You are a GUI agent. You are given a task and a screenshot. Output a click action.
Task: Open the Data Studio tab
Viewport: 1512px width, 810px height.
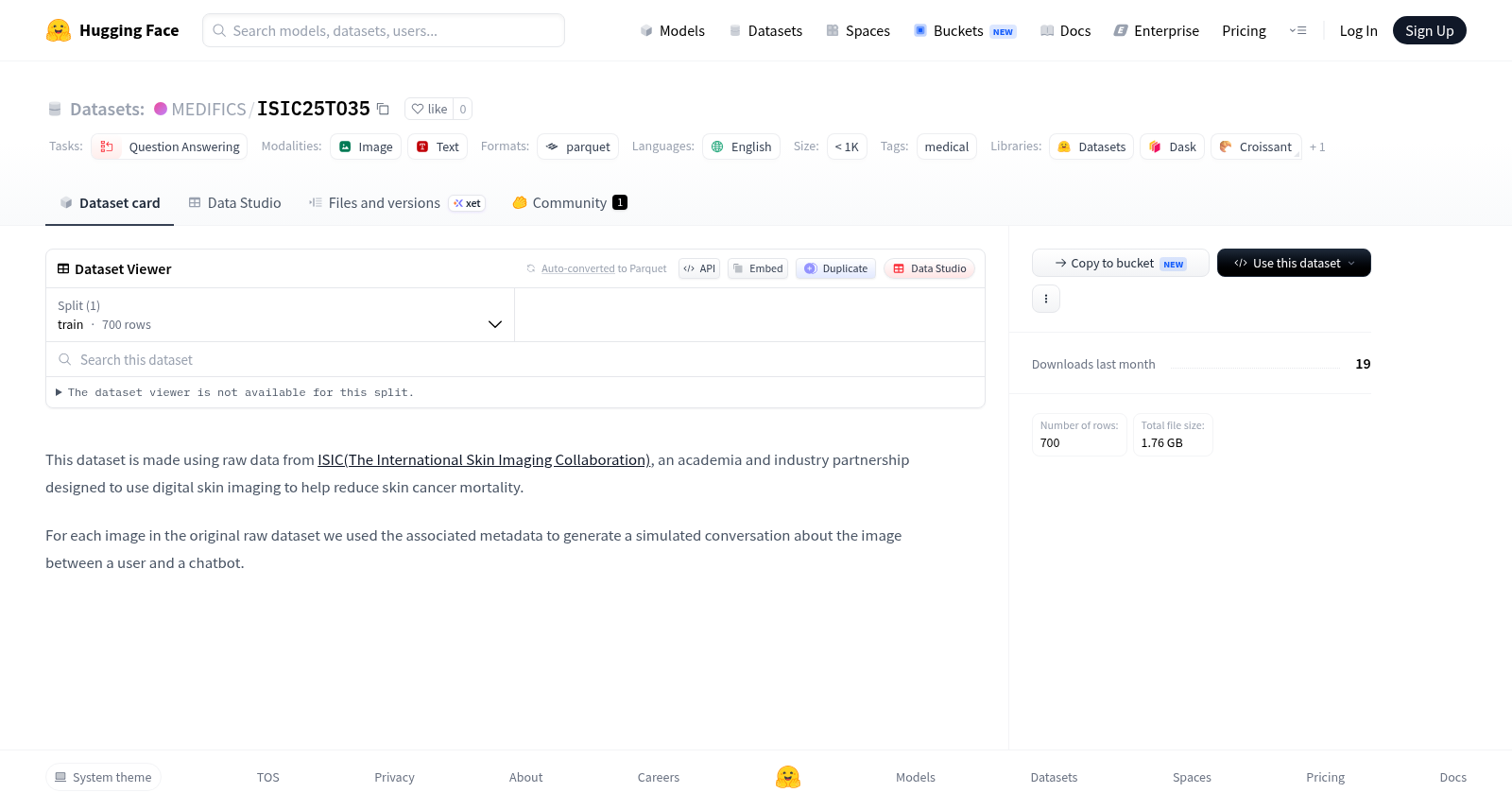pos(234,203)
